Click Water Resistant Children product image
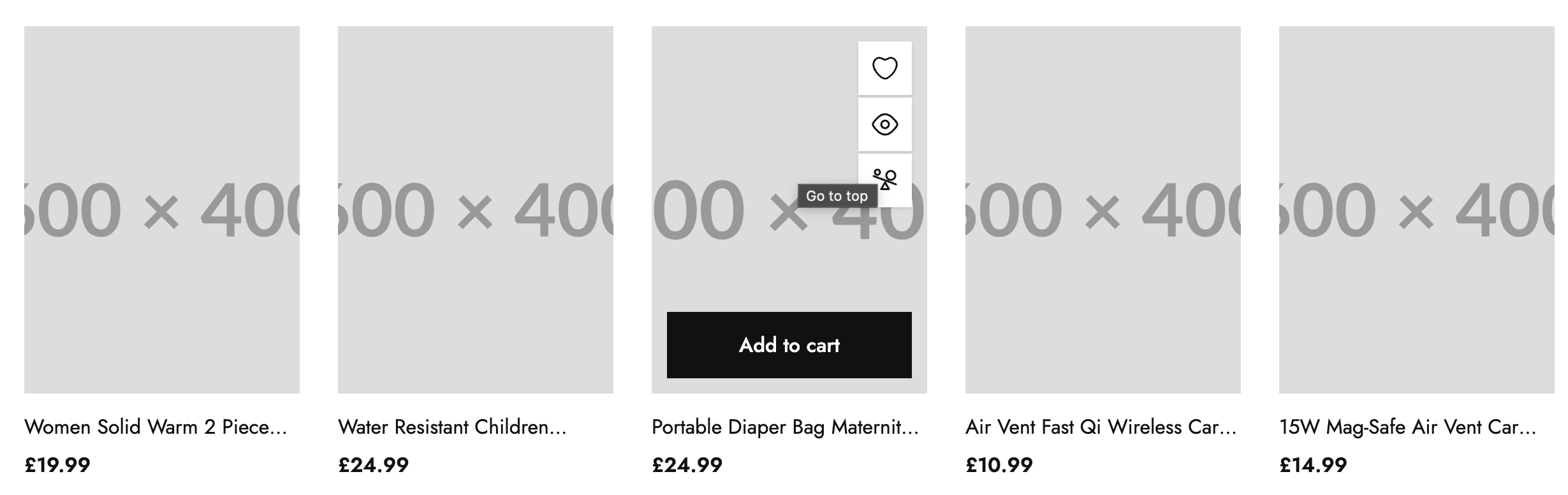The image size is (1568, 495). (476, 209)
